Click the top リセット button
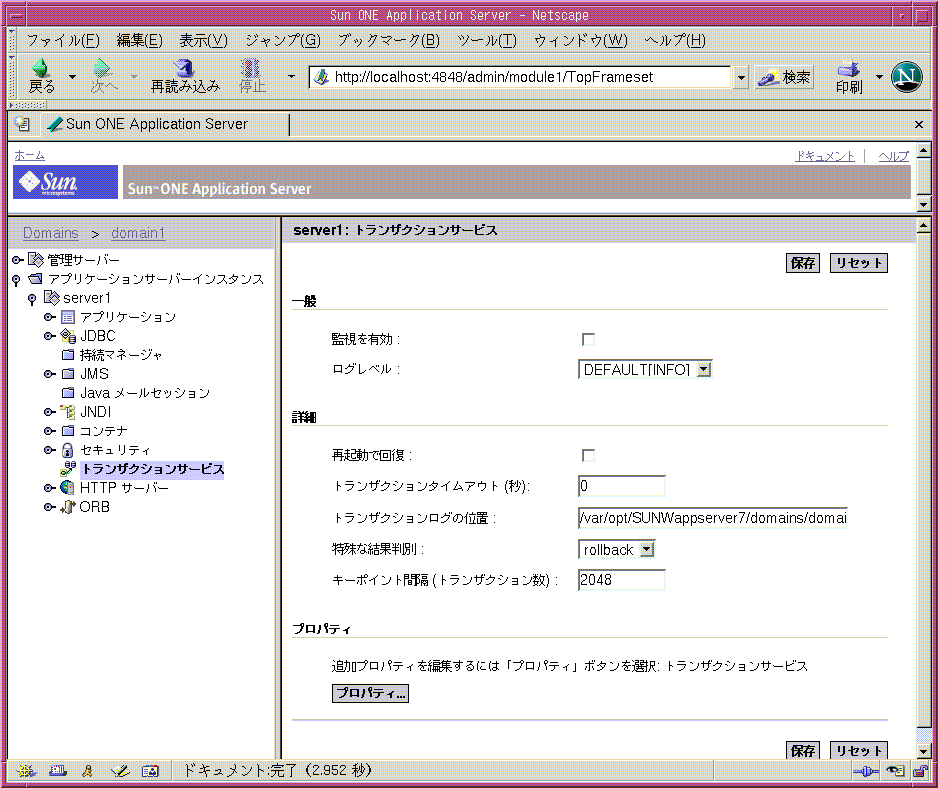Image resolution: width=938 pixels, height=788 pixels. [858, 263]
